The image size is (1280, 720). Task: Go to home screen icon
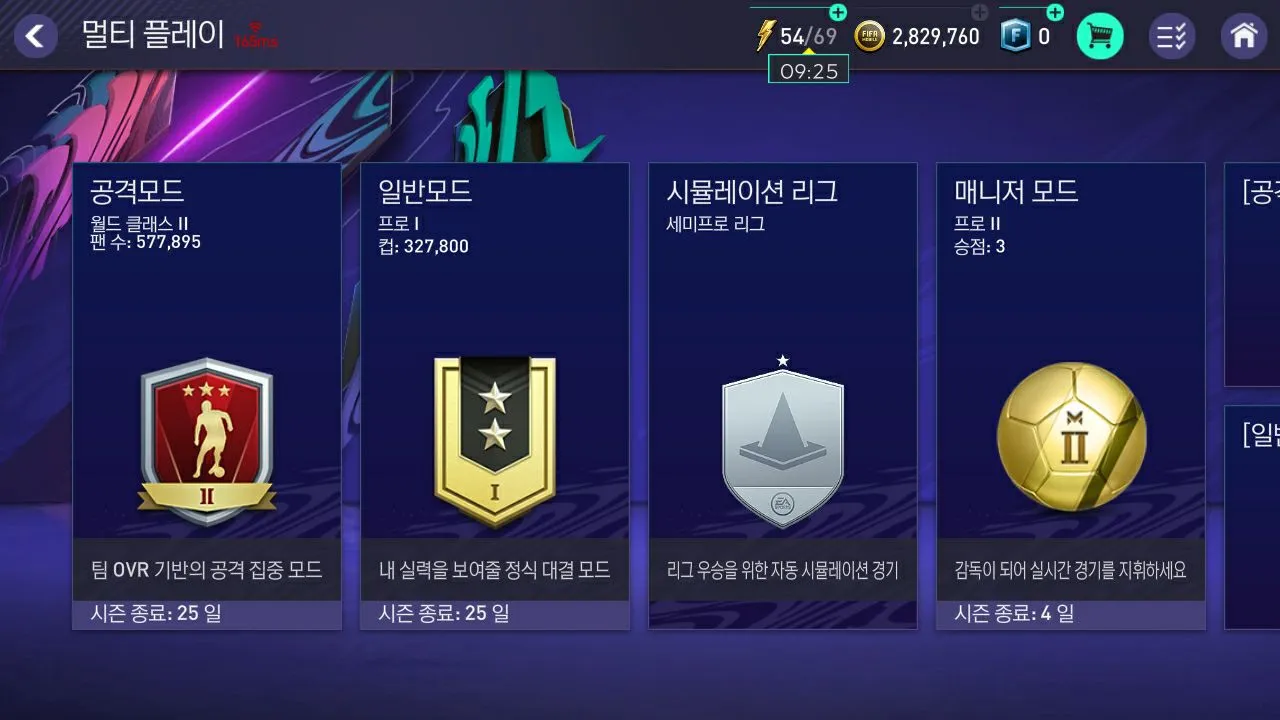(1244, 37)
